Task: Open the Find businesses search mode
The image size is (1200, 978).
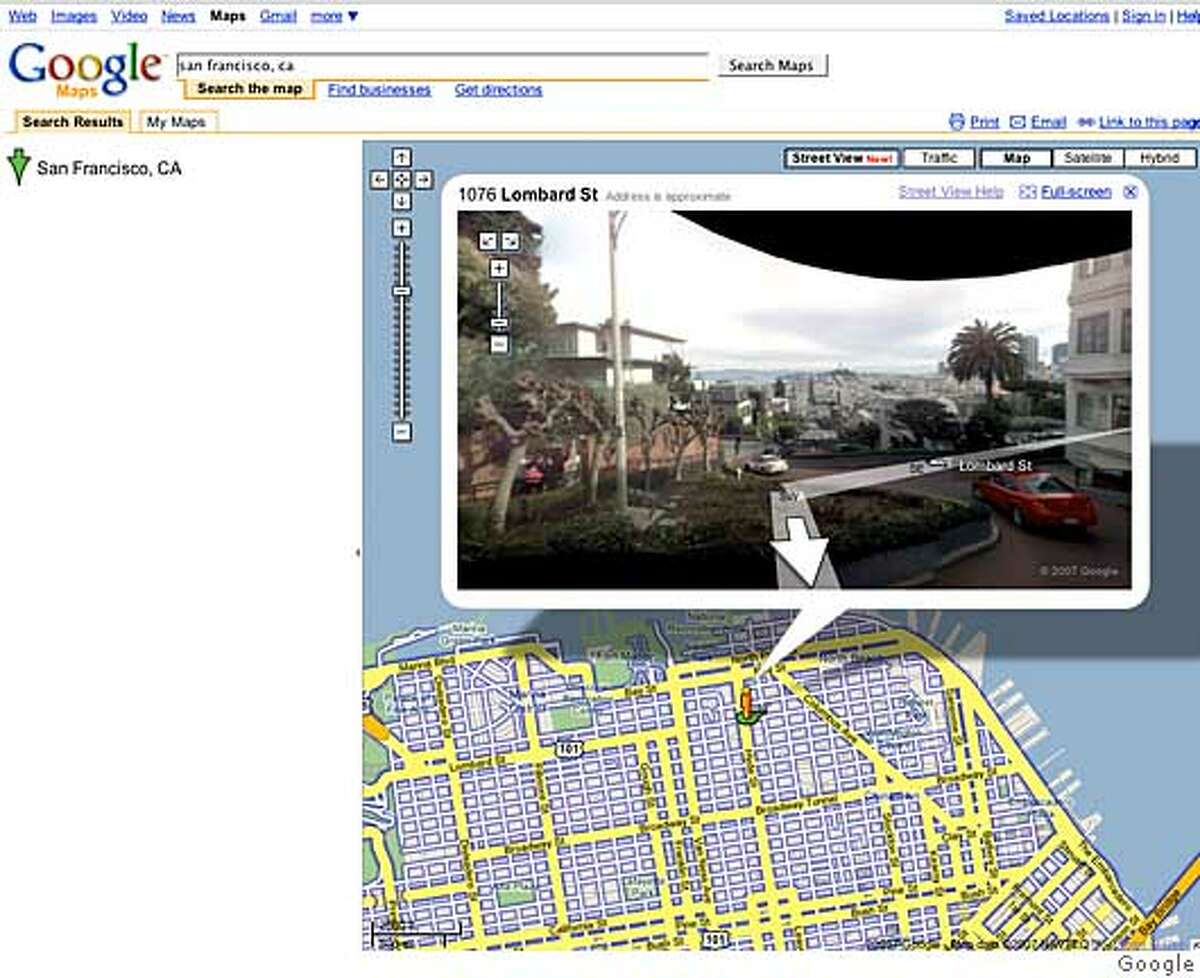Action: [x=381, y=90]
